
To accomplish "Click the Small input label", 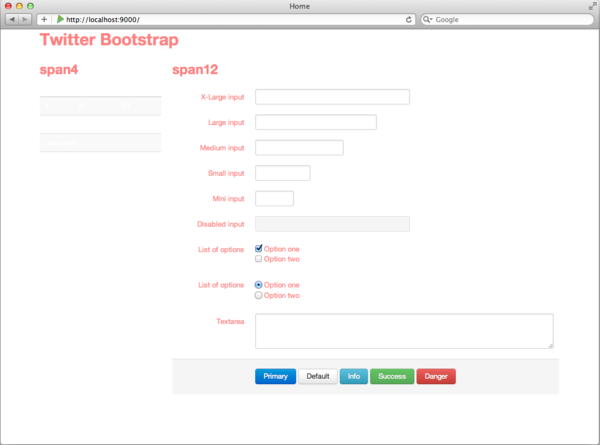I will click(226, 173).
